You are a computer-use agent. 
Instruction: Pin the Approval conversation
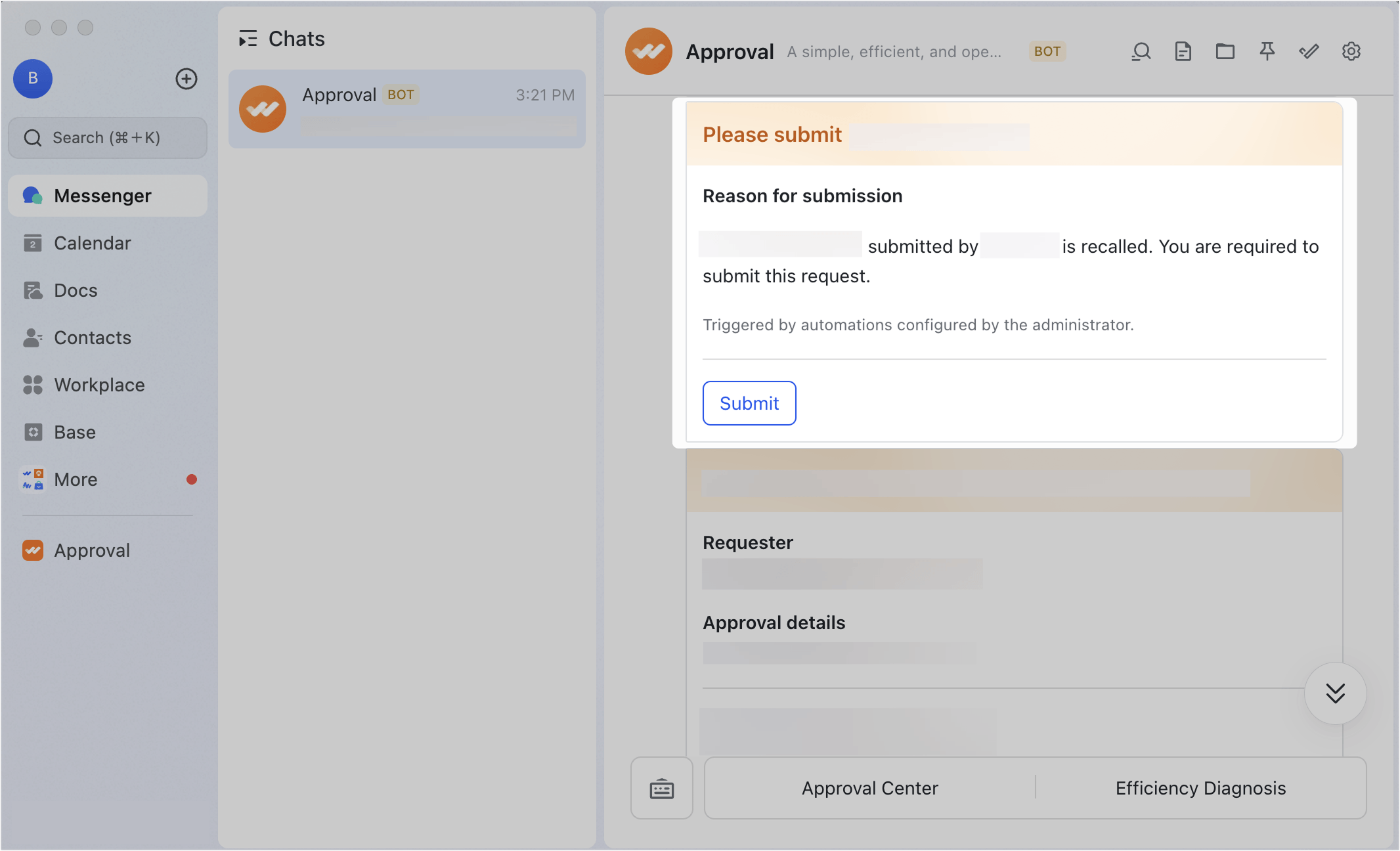coord(1267,51)
